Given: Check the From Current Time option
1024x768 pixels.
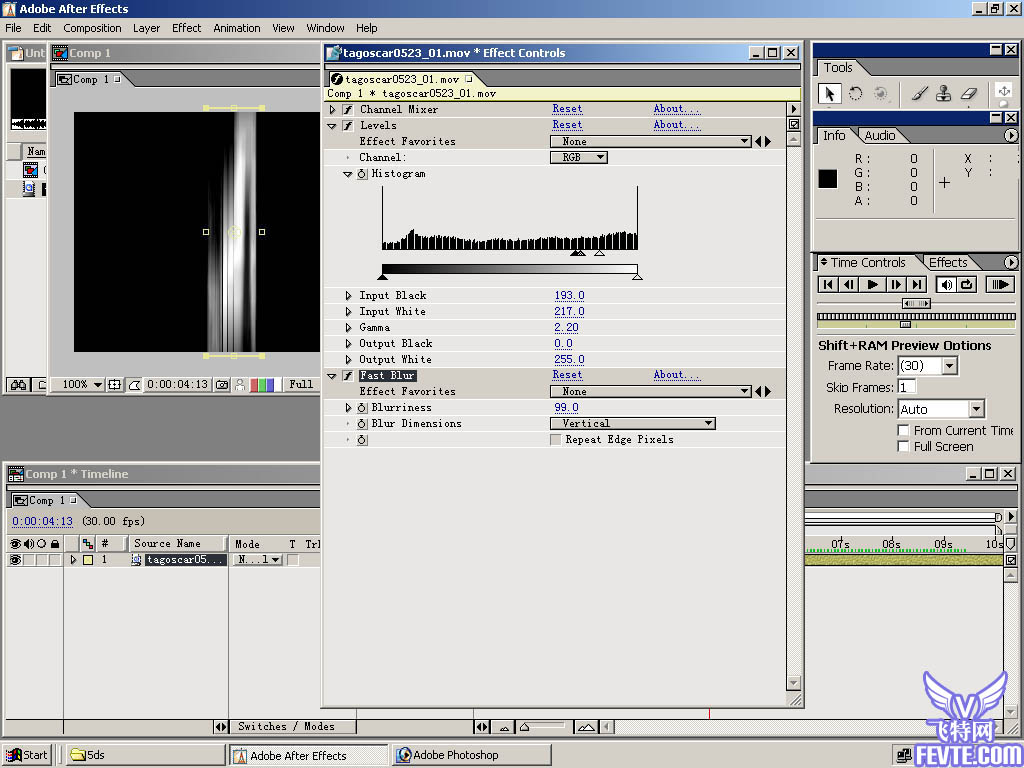Looking at the screenshot, I should [904, 430].
